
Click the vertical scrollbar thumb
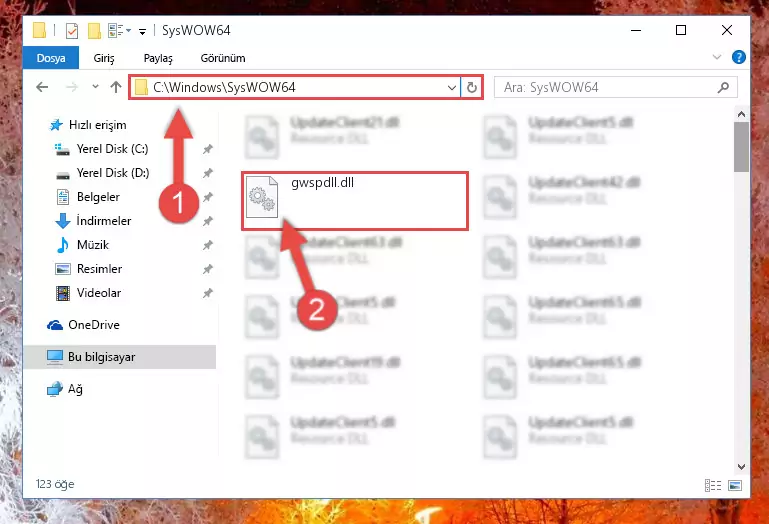[741, 146]
